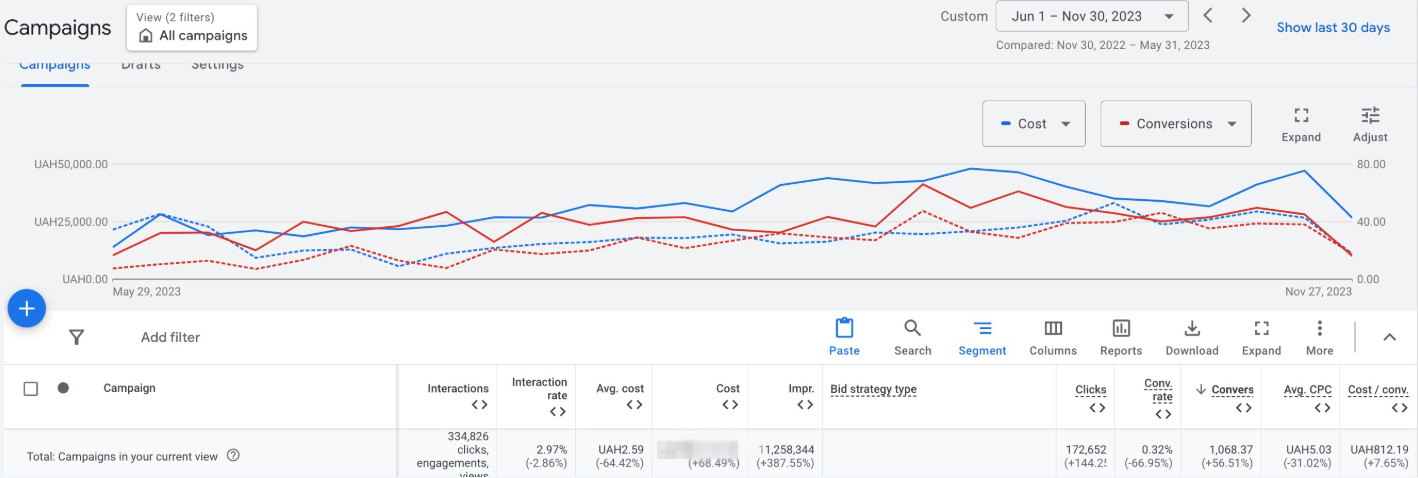
Task: Click Add filter field
Action: [x=170, y=338]
